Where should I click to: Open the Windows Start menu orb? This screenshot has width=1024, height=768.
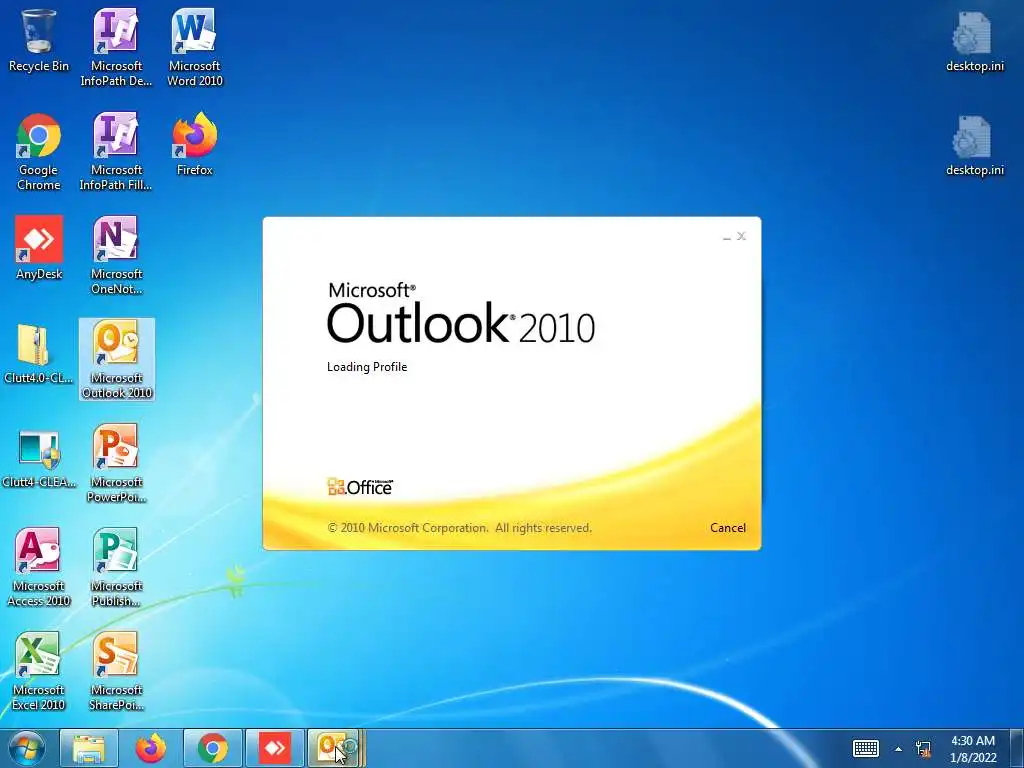[26, 748]
